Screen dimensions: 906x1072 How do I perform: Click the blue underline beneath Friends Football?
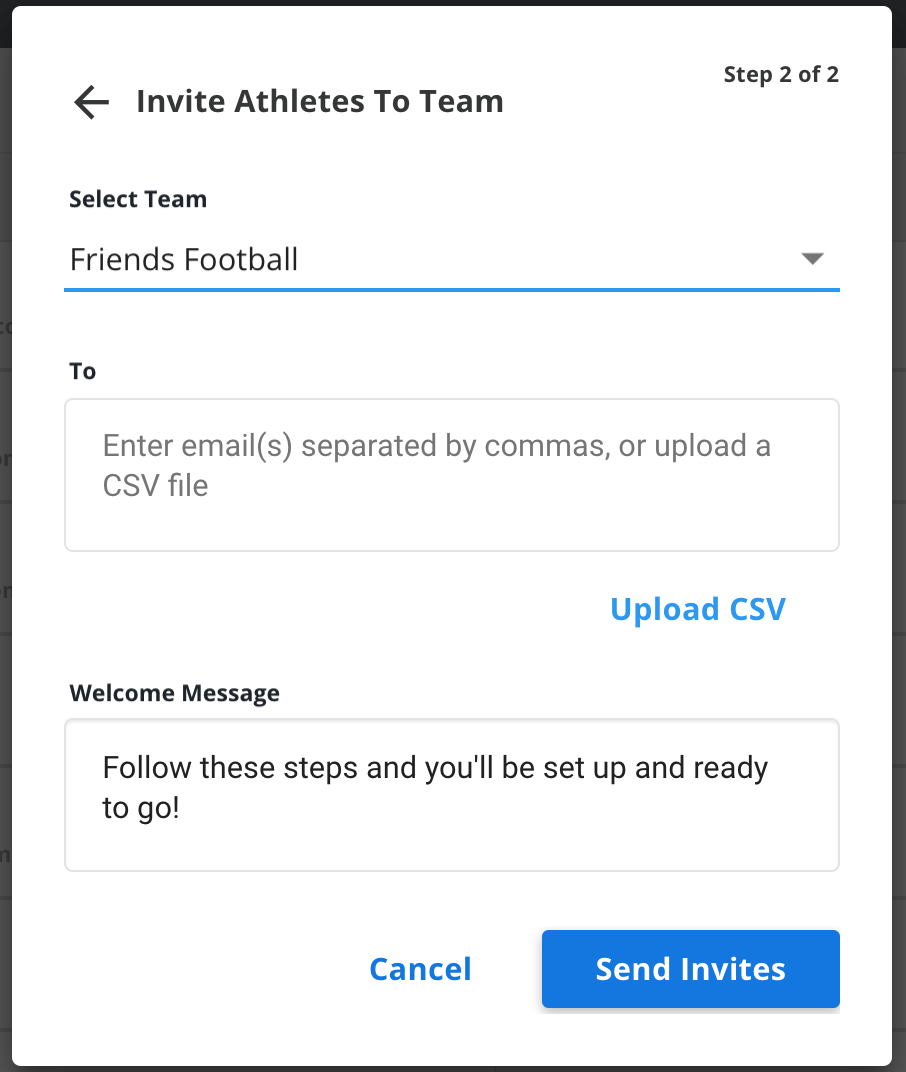pyautogui.click(x=451, y=290)
